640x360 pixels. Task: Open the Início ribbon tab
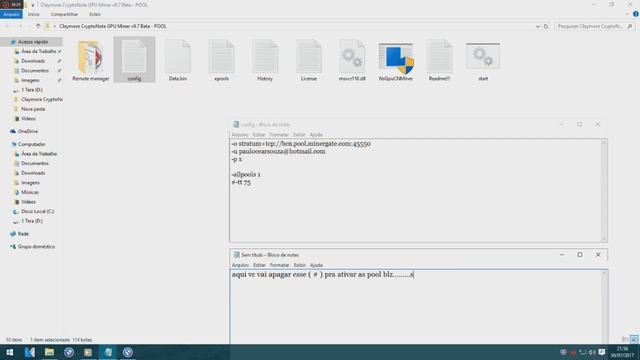pyautogui.click(x=34, y=14)
